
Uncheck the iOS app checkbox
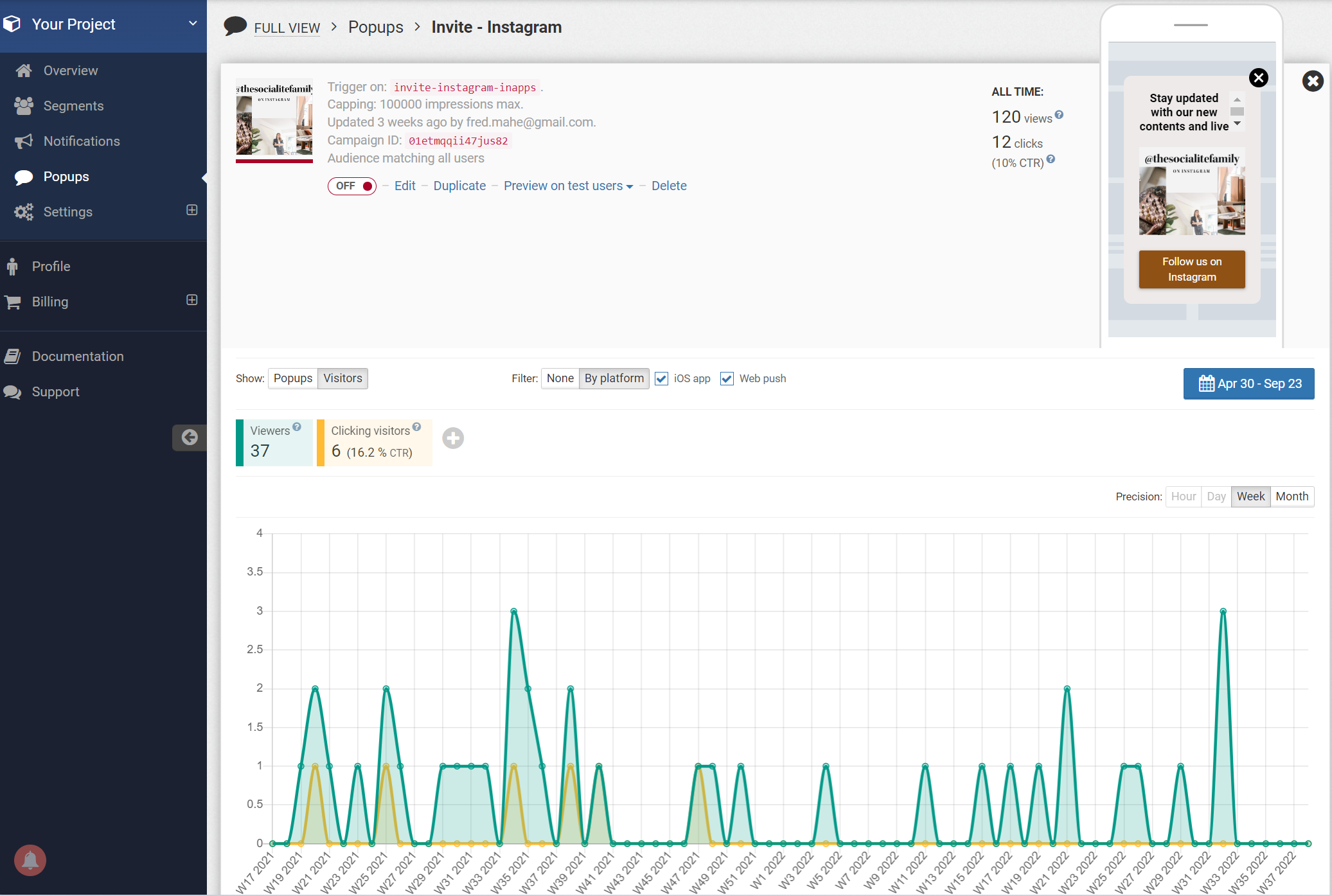pos(661,379)
